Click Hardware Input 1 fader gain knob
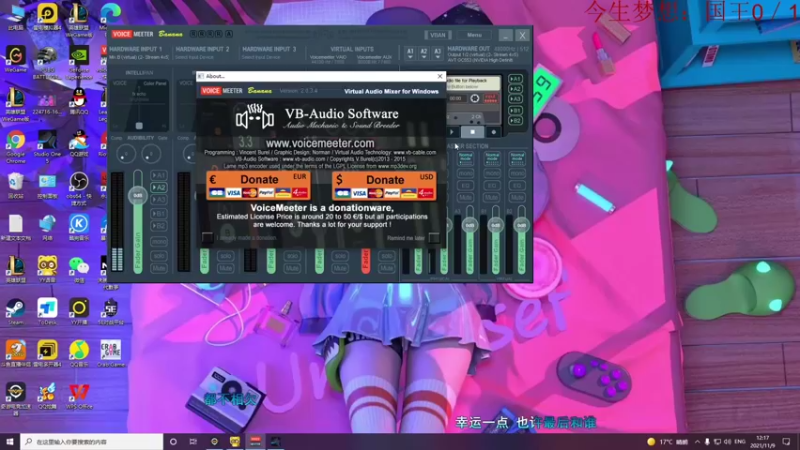The height and width of the screenshot is (450, 800). [138, 195]
